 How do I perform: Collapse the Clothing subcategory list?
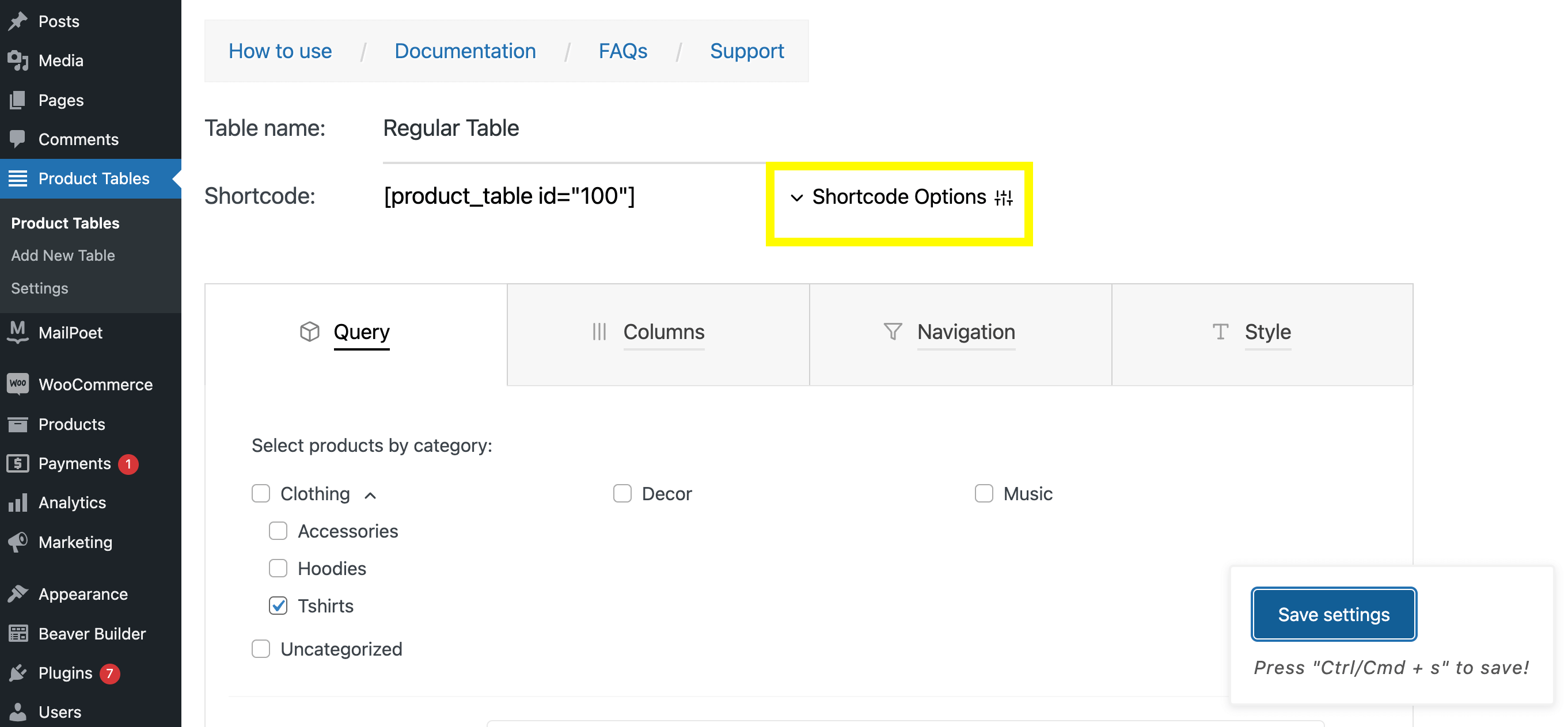pyautogui.click(x=370, y=495)
